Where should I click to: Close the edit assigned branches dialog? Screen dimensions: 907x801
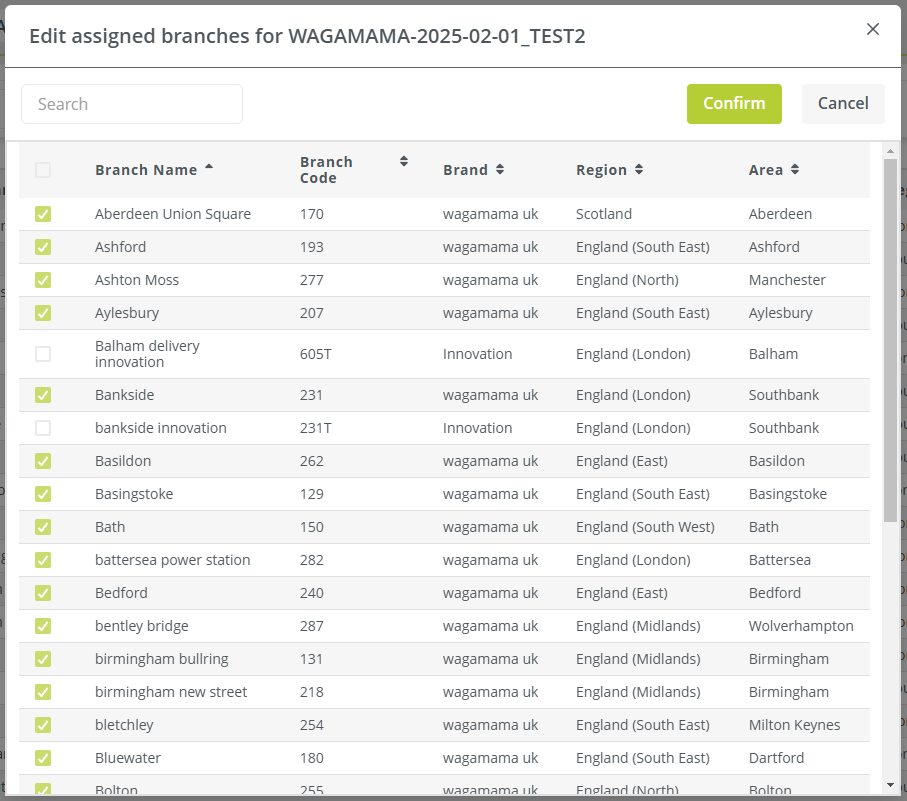(x=872, y=30)
